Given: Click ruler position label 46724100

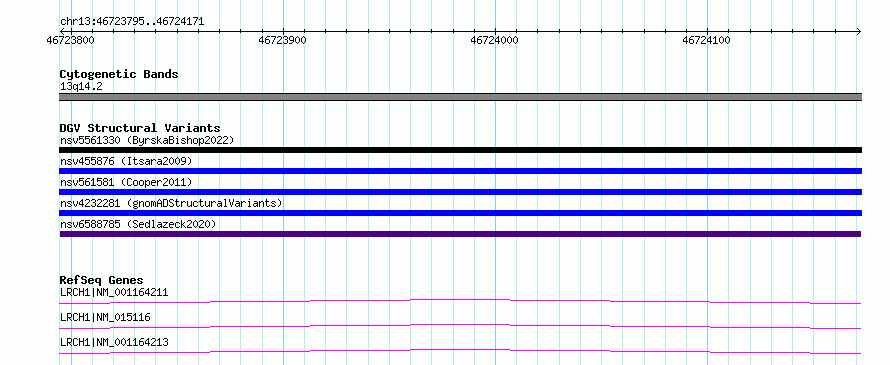Looking at the screenshot, I should tap(707, 40).
